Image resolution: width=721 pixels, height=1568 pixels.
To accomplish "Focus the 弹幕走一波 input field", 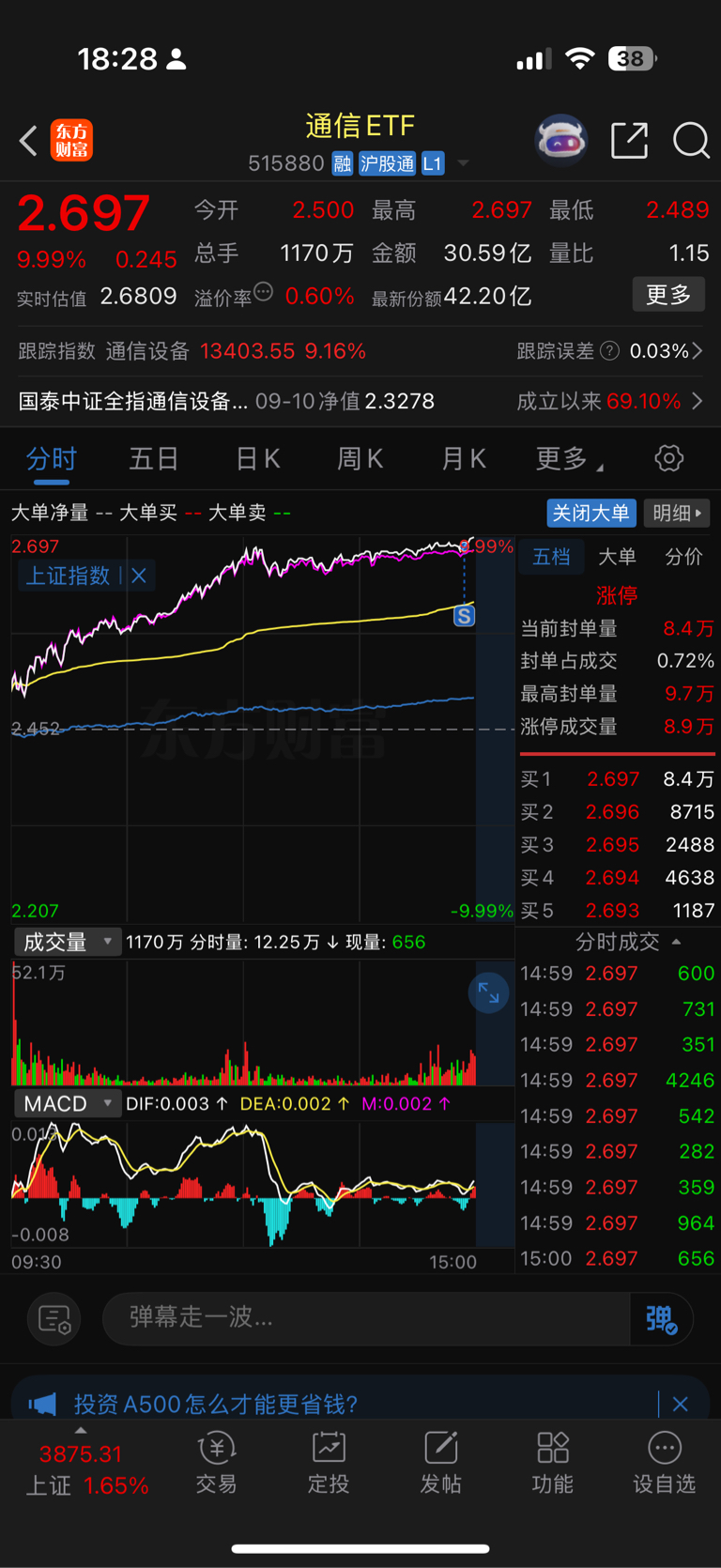I will (x=366, y=1318).
